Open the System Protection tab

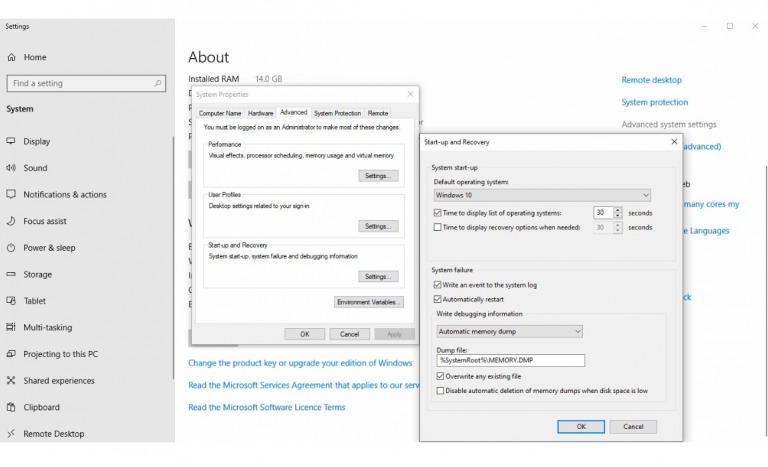(337, 113)
